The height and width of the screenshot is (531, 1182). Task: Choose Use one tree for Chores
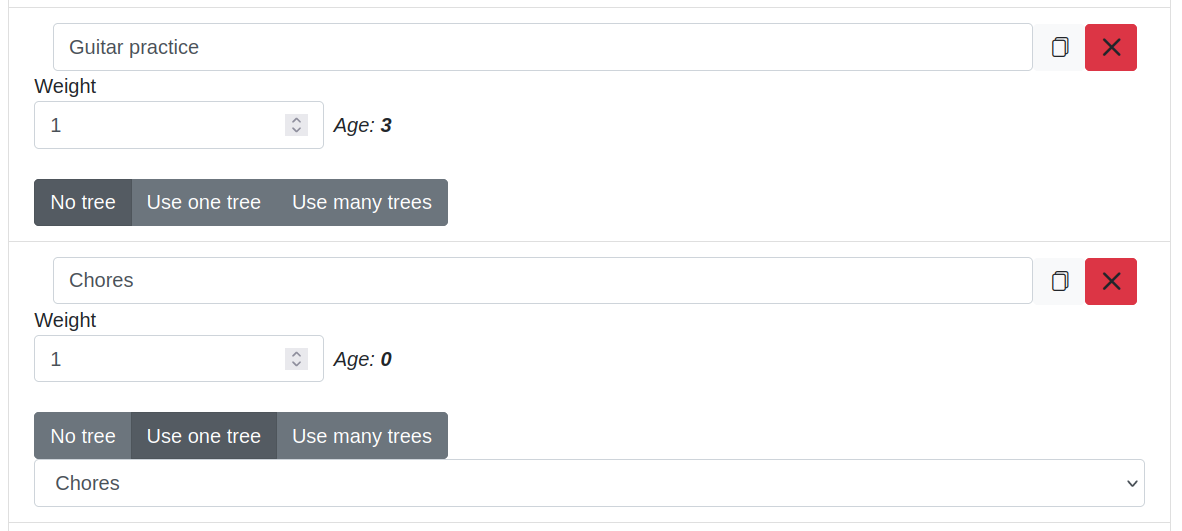(x=204, y=436)
